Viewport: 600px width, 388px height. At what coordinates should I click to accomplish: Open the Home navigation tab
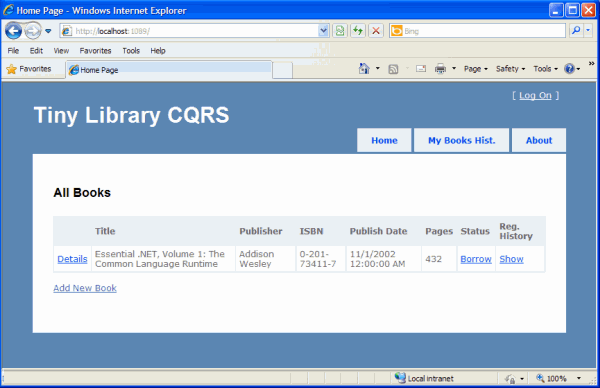coord(384,140)
